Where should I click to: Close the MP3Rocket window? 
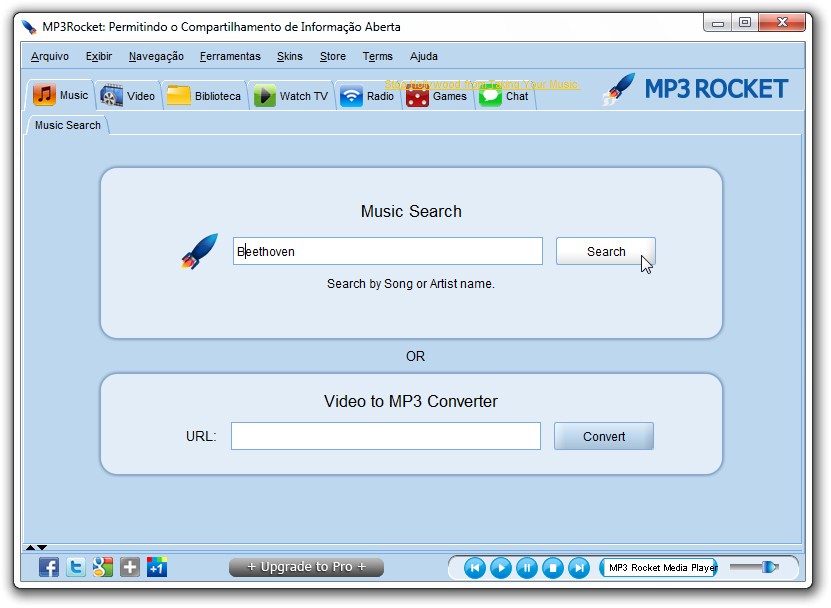pos(782,22)
